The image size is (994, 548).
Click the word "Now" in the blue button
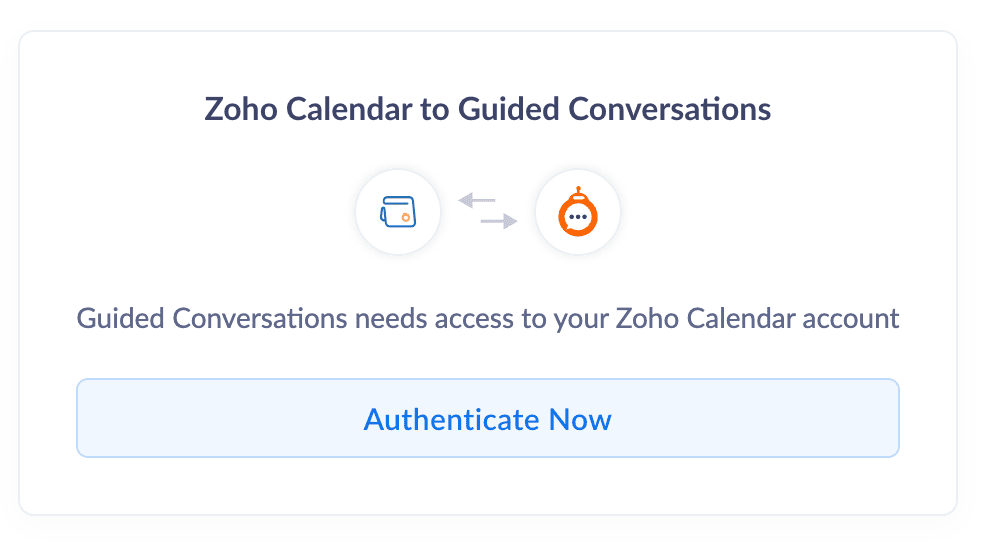pyautogui.click(x=580, y=419)
